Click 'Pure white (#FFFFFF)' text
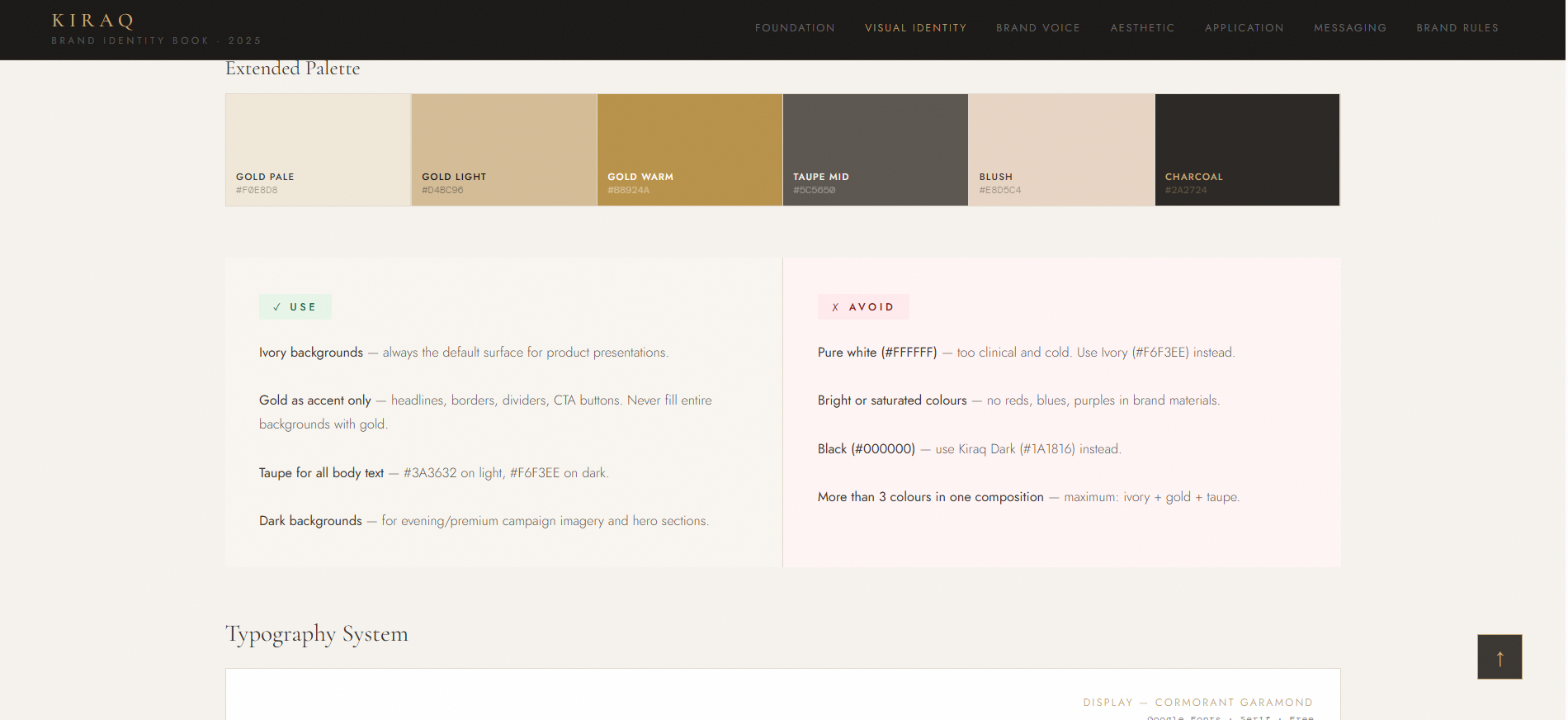Viewport: 1568px width, 720px height. pyautogui.click(x=877, y=353)
